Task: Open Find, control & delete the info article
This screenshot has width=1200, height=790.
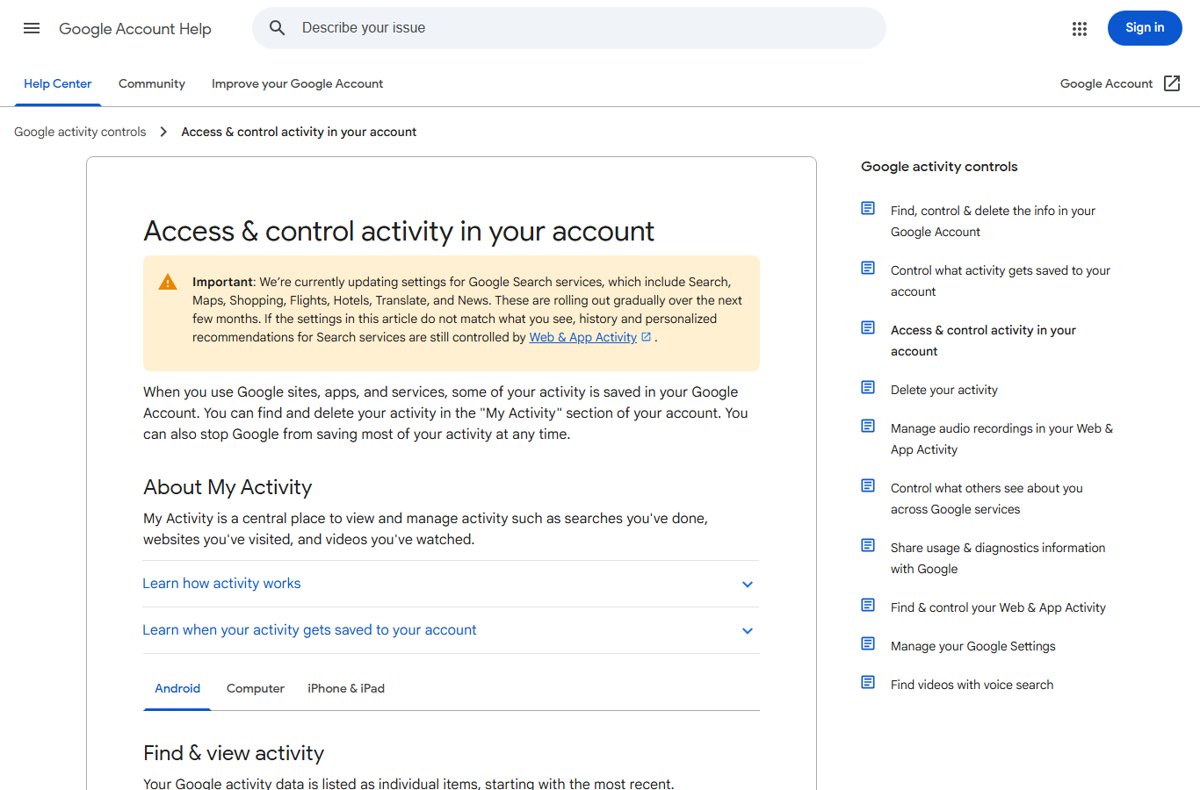Action: pos(993,221)
